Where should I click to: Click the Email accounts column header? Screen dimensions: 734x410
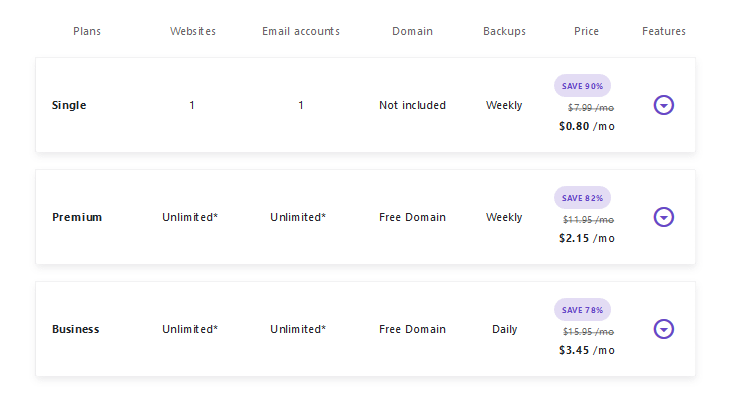pyautogui.click(x=301, y=31)
